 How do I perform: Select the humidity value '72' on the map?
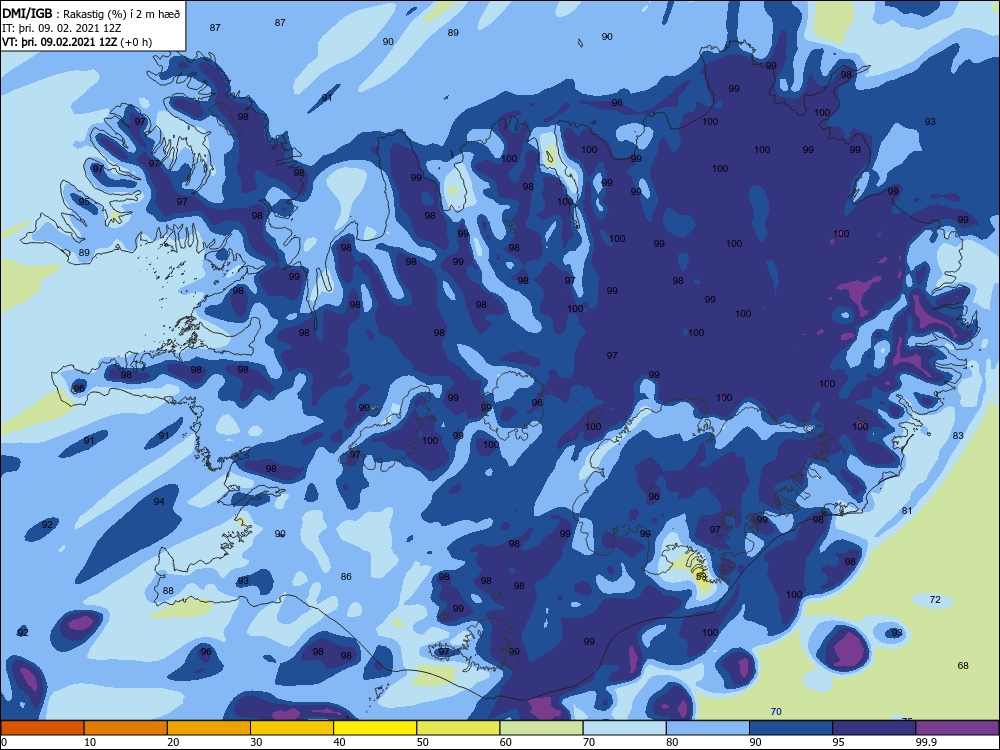tap(935, 599)
